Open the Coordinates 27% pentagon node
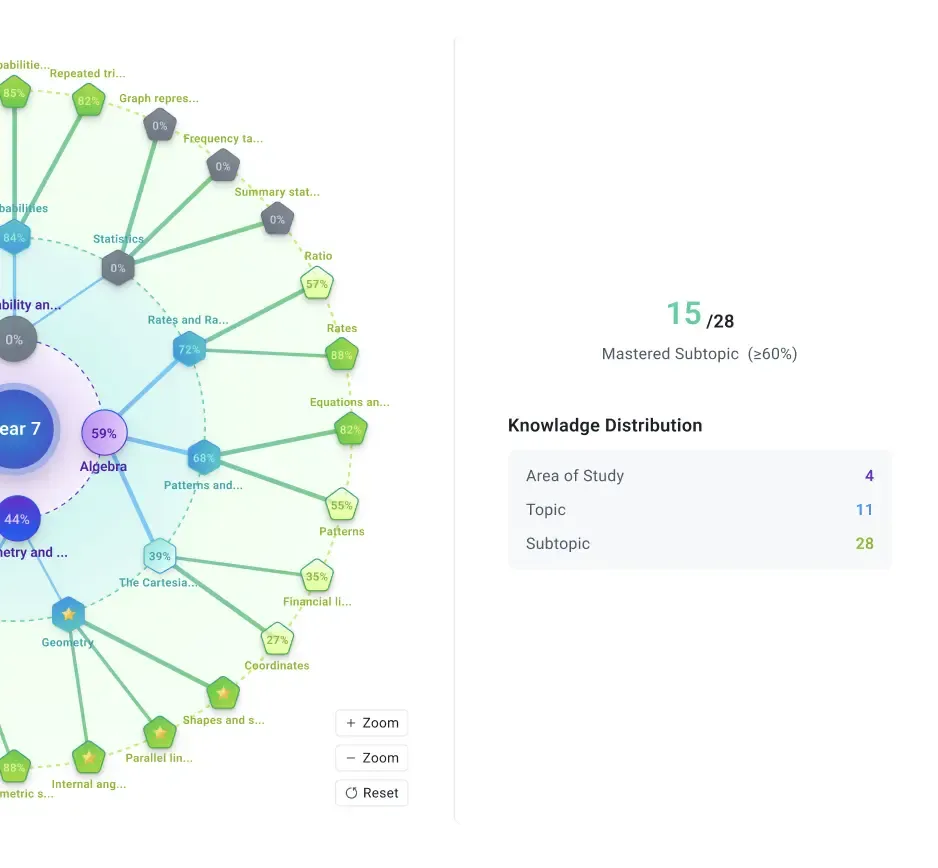The width and height of the screenshot is (938, 868). [278, 639]
